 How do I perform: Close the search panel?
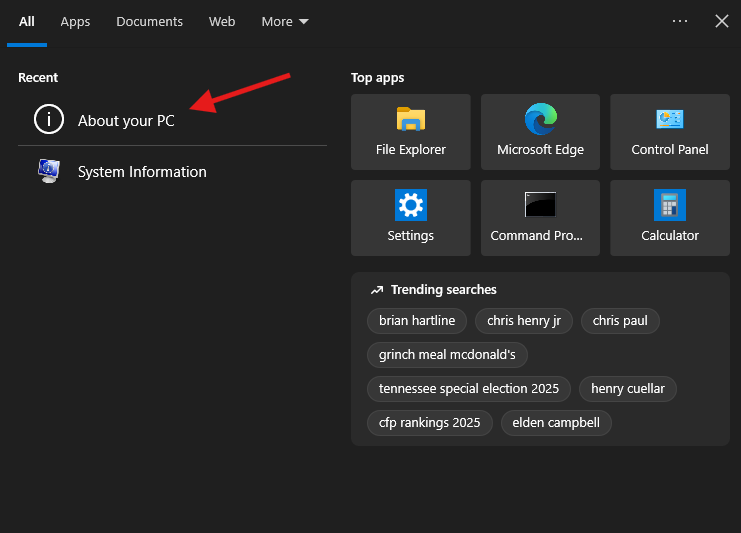722,21
